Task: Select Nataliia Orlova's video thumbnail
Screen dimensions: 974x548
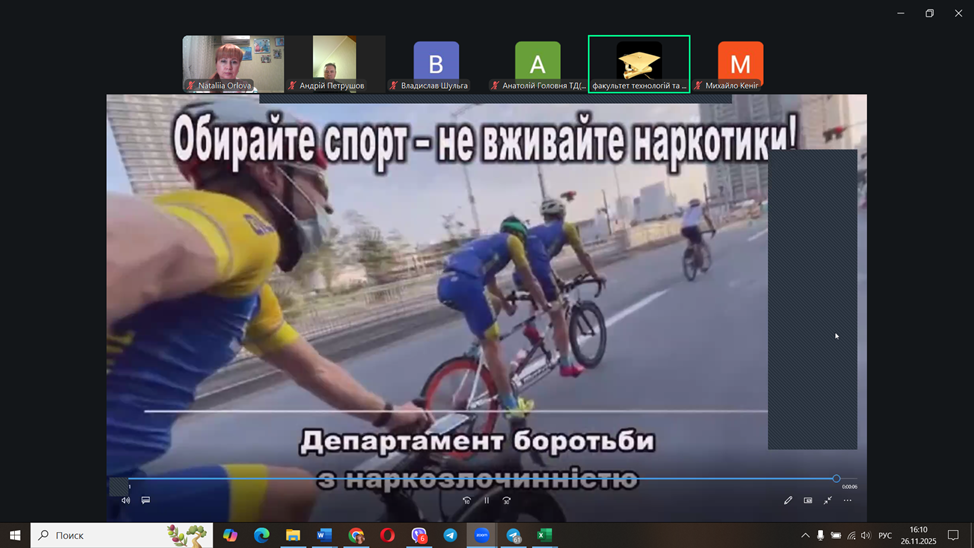Action: coord(233,64)
